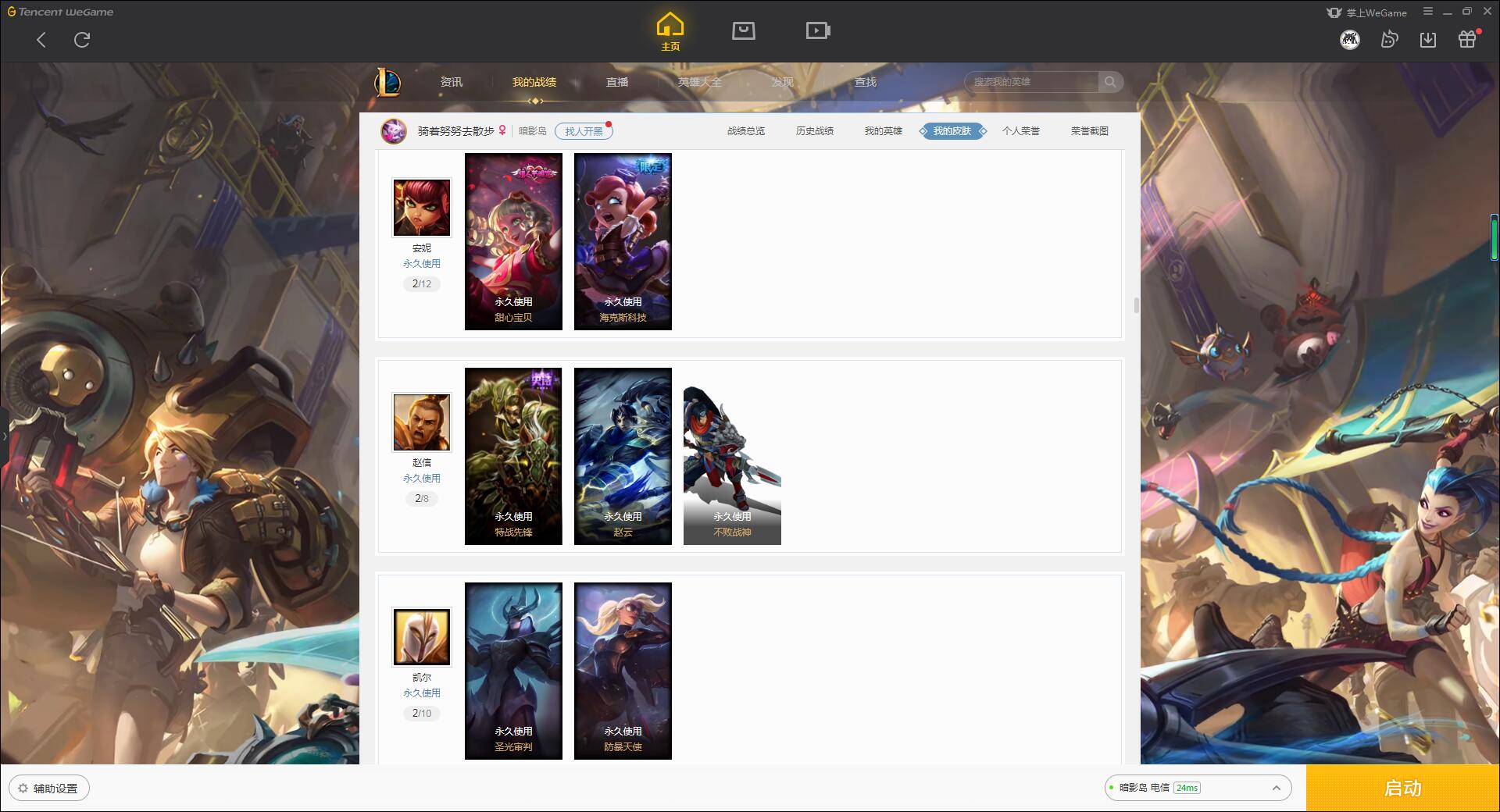Open the 发现 tab
The height and width of the screenshot is (812, 1500).
pos(783,82)
